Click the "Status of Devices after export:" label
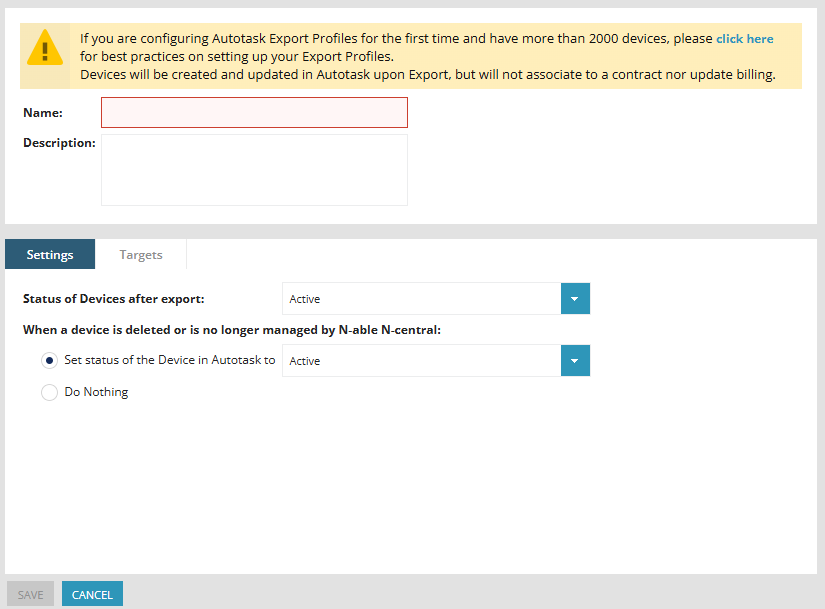Viewport: 825px width, 609px height. point(113,299)
